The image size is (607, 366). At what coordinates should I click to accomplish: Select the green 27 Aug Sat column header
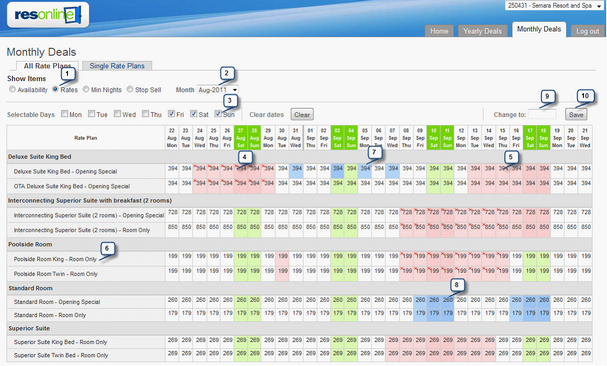[241, 138]
